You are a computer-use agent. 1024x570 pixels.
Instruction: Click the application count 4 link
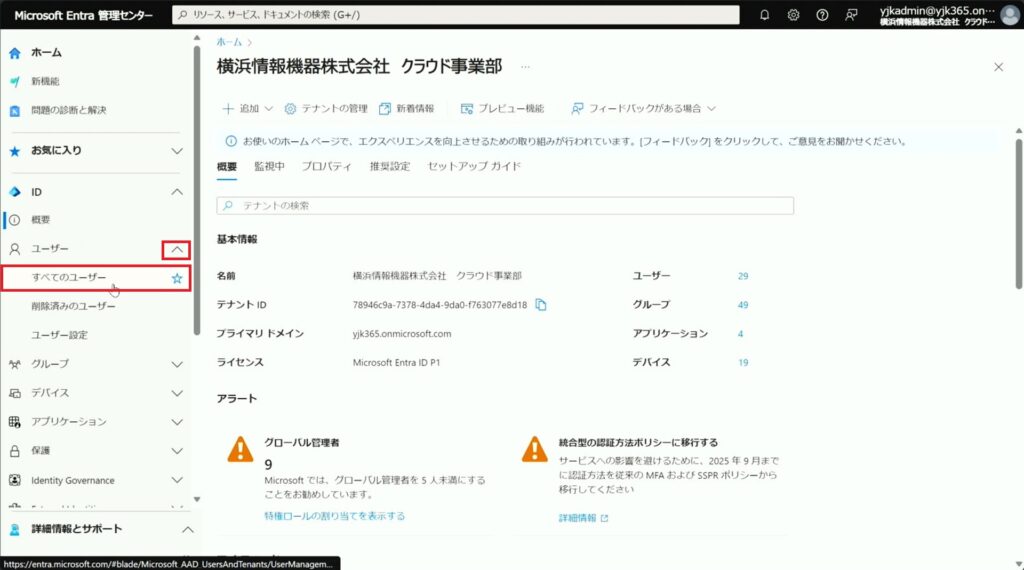coord(740,334)
